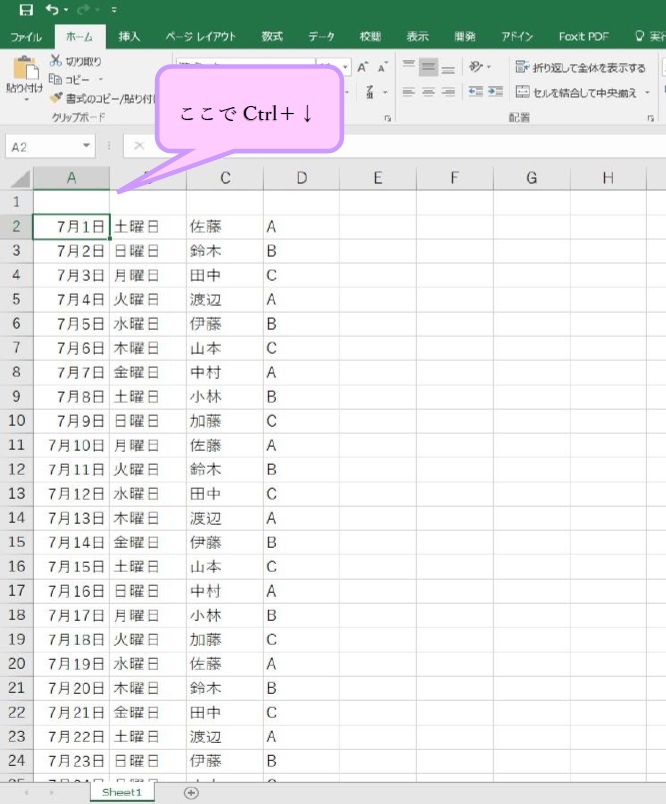
Task: Click cell 7月15日
Action: click(71, 567)
